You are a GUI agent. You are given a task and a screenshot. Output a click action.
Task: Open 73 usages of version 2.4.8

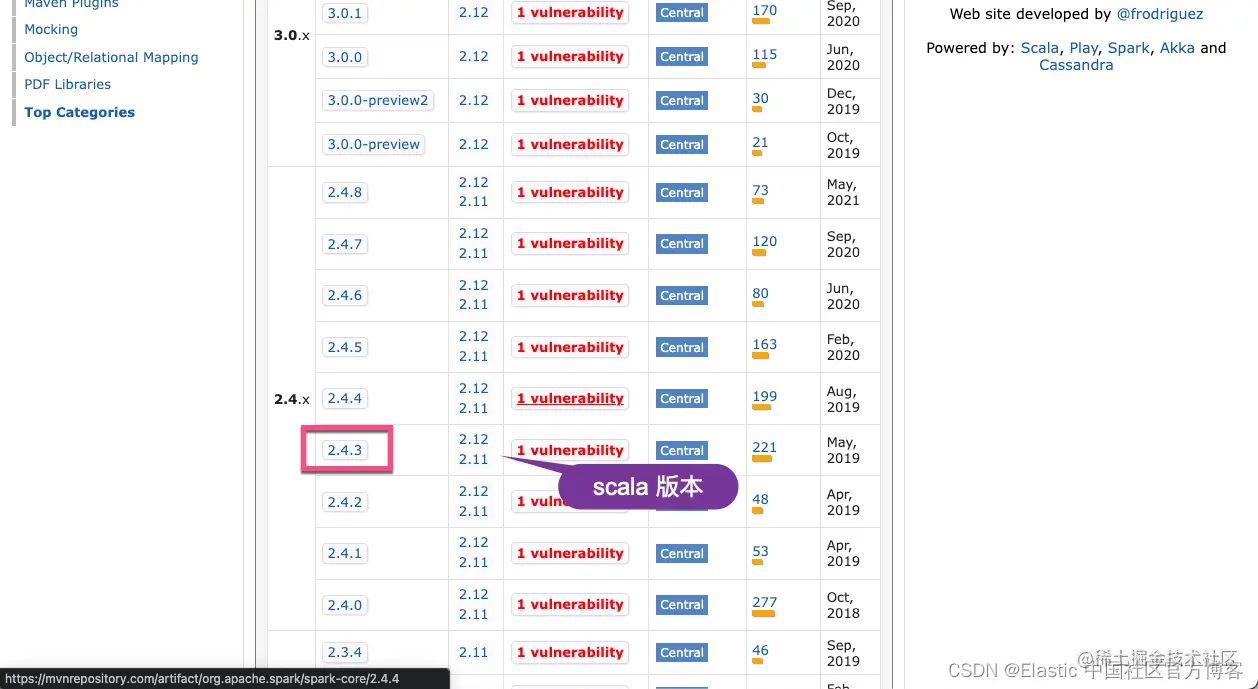click(761, 190)
